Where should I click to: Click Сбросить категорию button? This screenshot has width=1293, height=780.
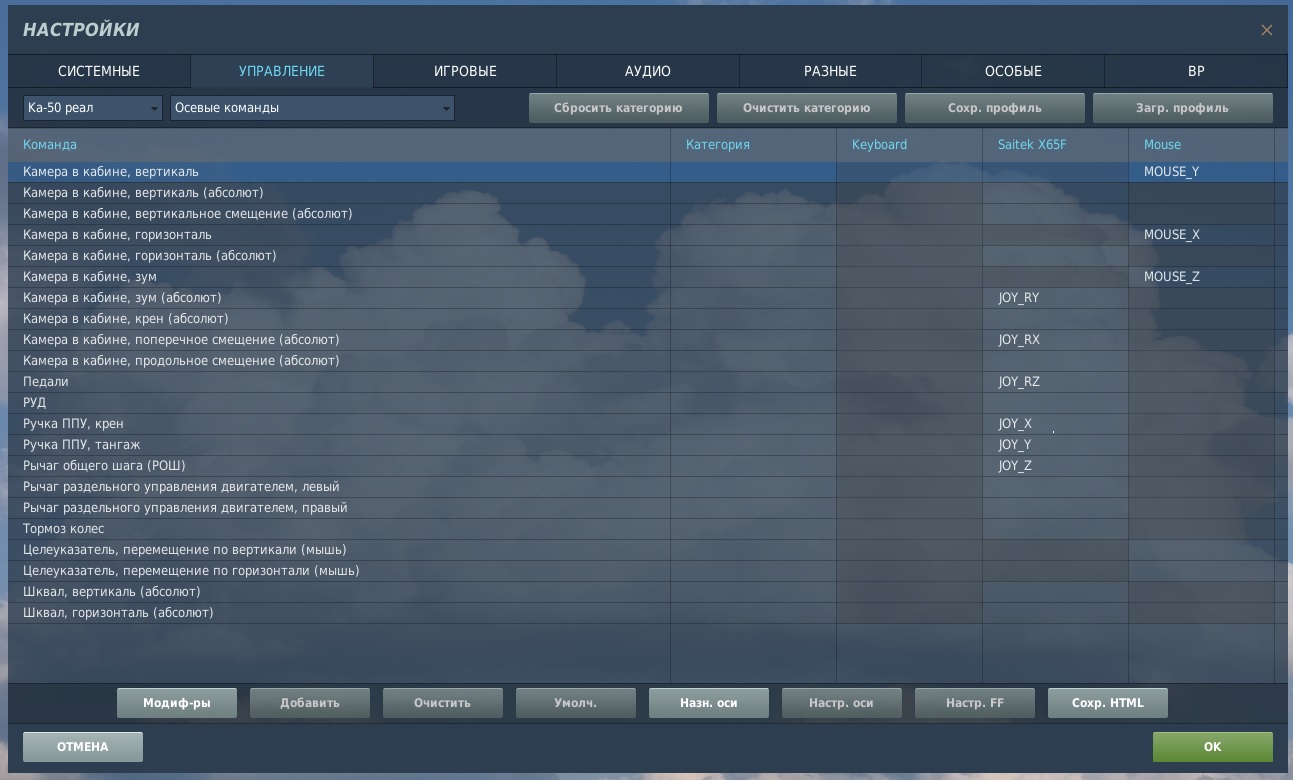[x=618, y=108]
